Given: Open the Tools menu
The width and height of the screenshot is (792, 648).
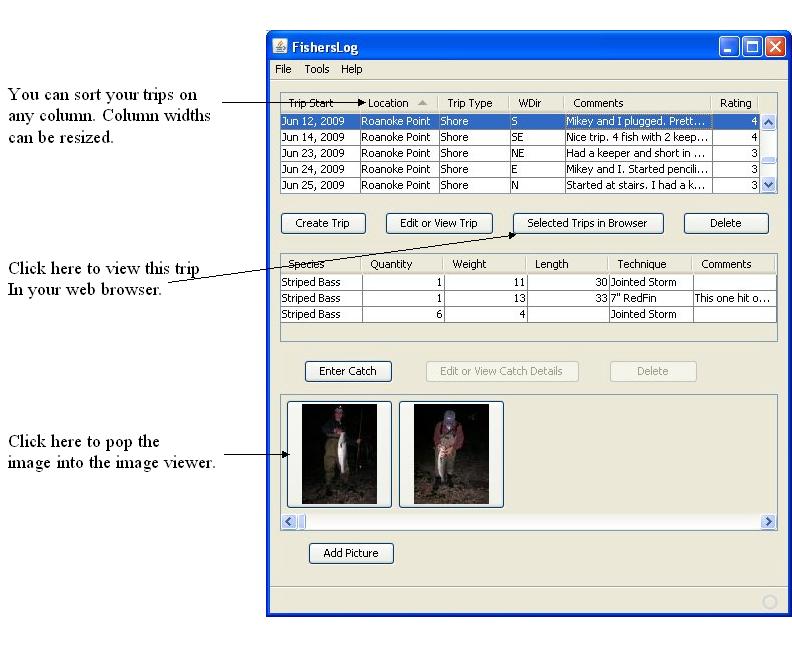Looking at the screenshot, I should point(317,69).
